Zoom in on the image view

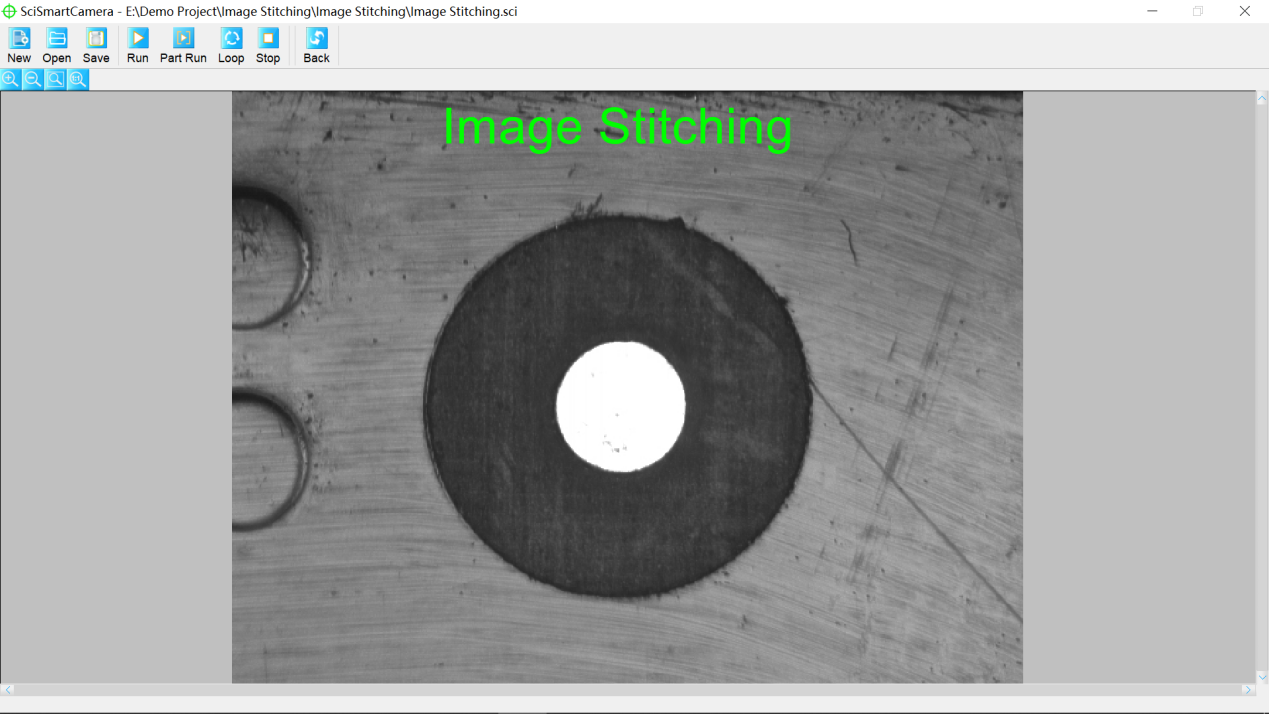click(x=11, y=80)
